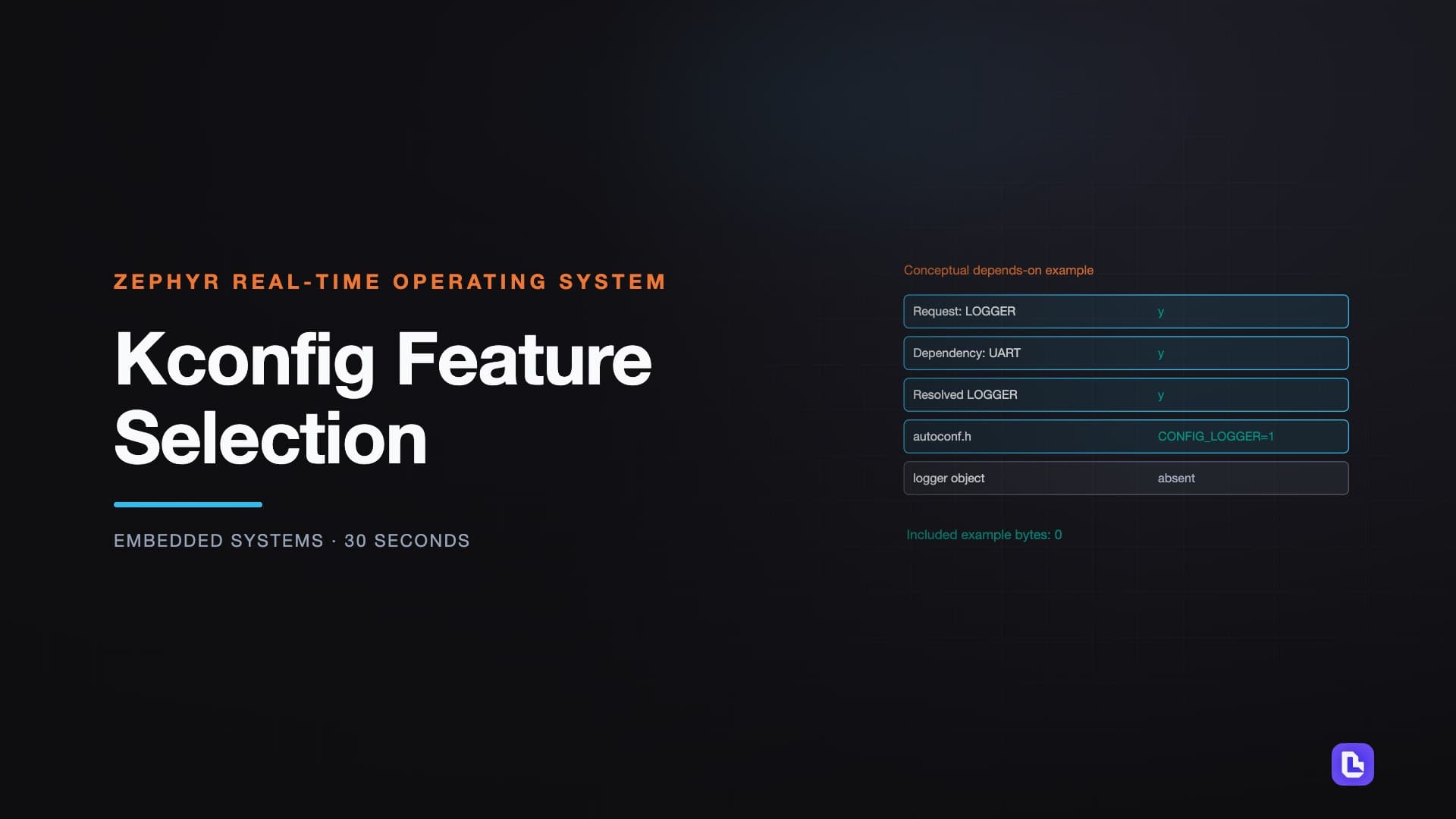Click the Zephyr Real-Time Operating System heading
This screenshot has height=819, width=1456.
390,282
